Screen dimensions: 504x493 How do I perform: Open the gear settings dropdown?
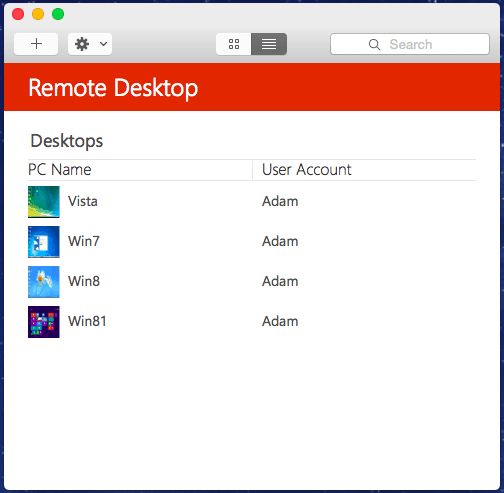click(x=90, y=44)
